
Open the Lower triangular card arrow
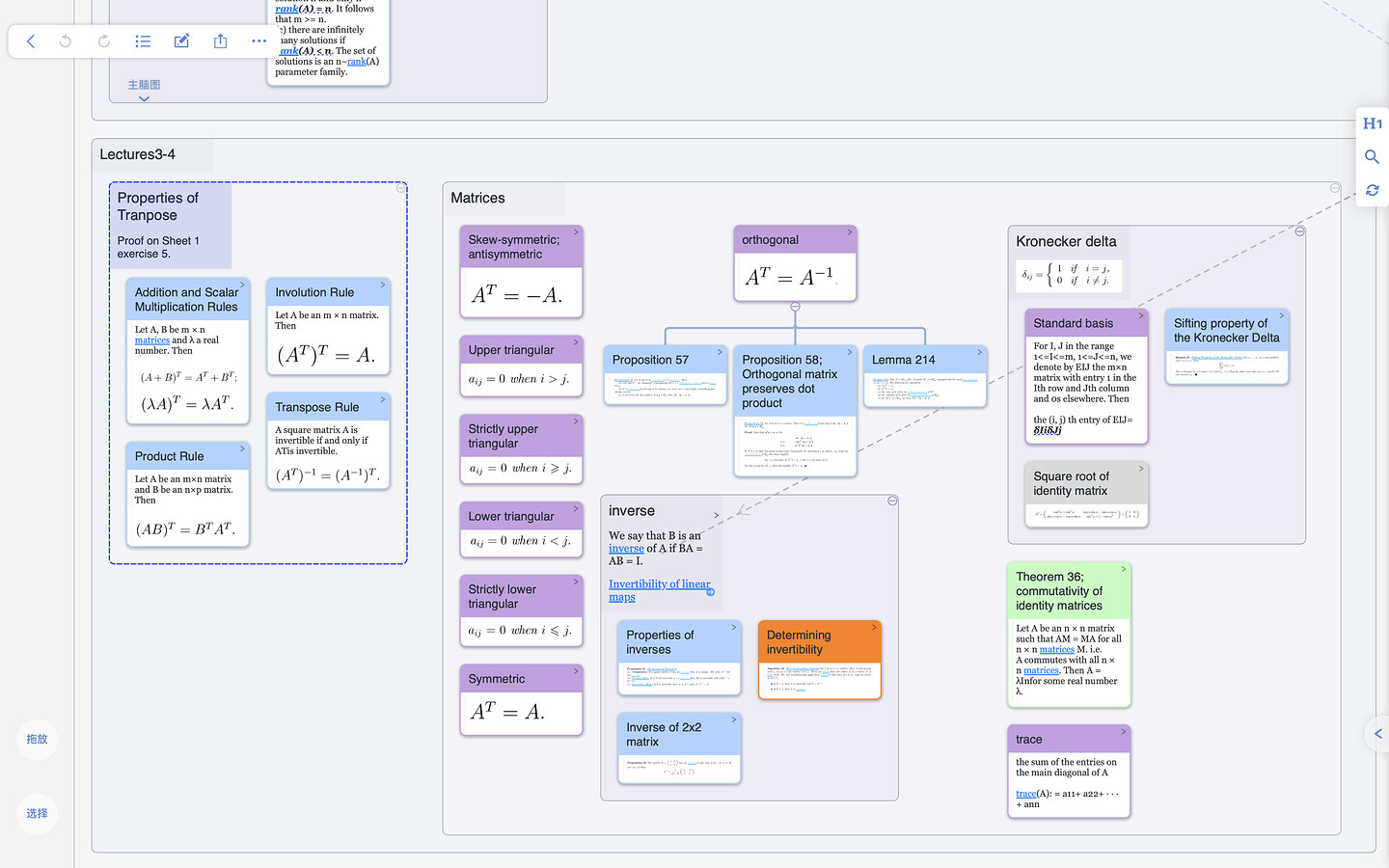point(576,508)
